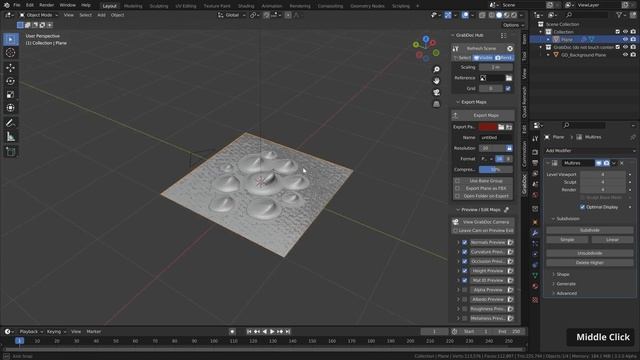Open the Render menu
Image resolution: width=640 pixels, height=360 pixels.
tap(47, 5)
